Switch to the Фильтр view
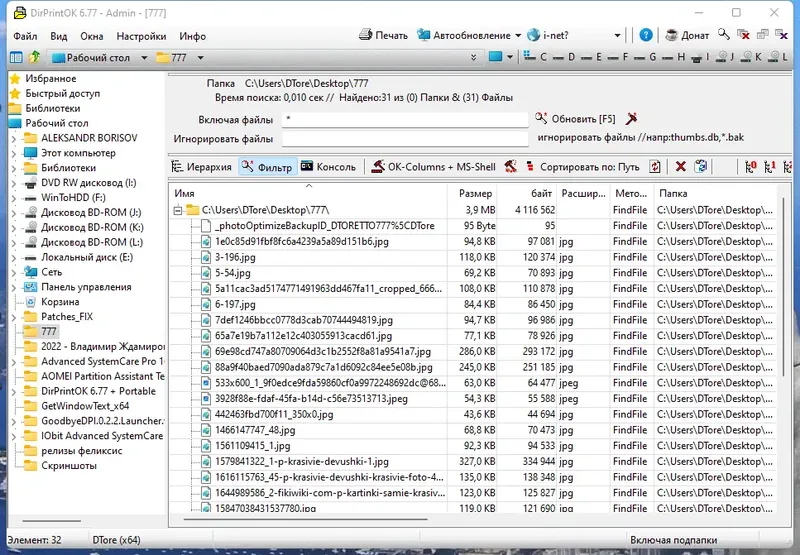This screenshot has height=555, width=800. 267,167
